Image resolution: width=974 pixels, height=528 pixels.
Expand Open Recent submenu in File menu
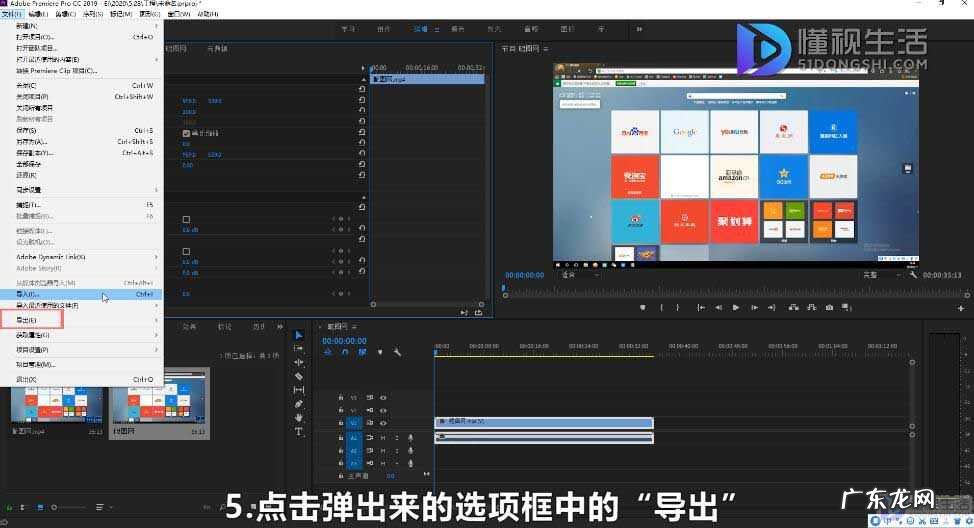156,60
